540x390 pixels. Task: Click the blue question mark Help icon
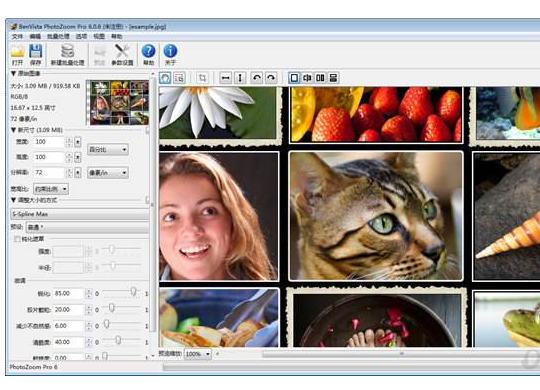coord(148,51)
